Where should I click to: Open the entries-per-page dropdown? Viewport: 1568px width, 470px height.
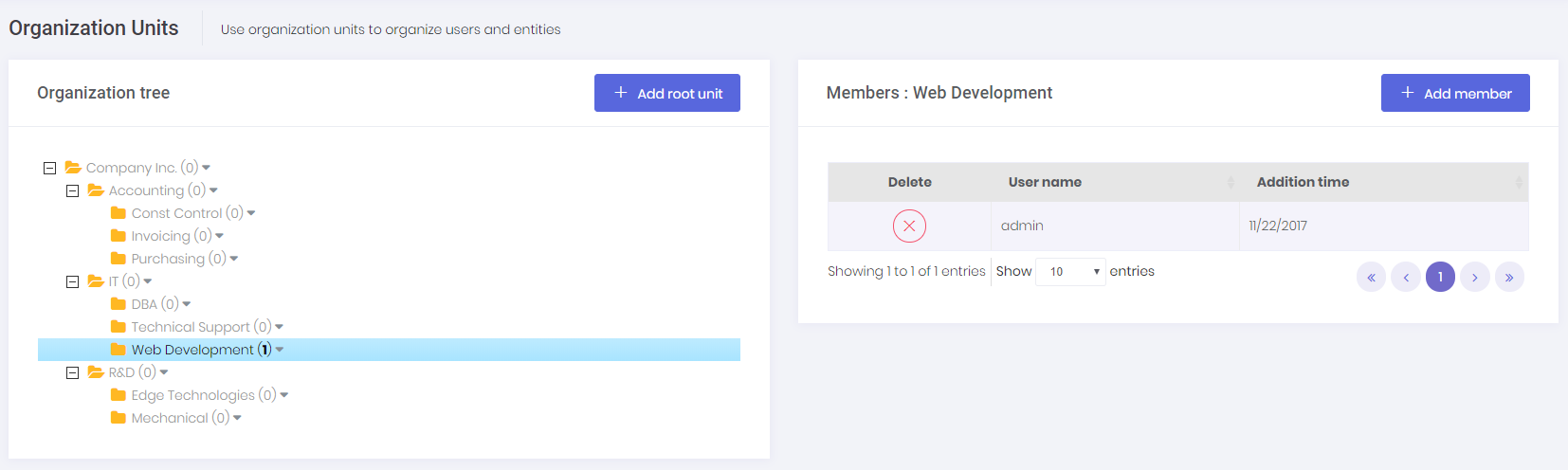pyautogui.click(x=1070, y=272)
